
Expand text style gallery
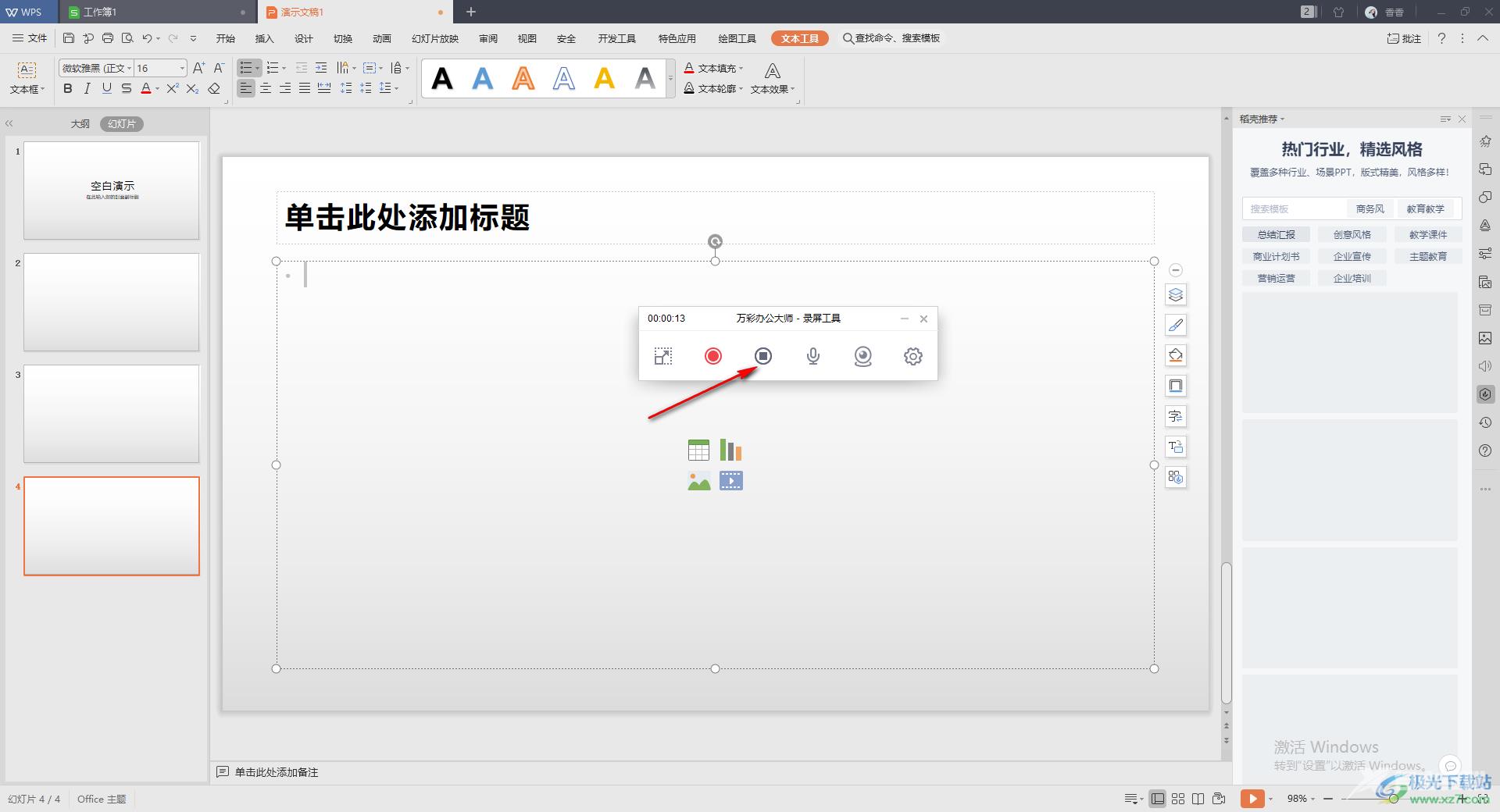pyautogui.click(x=670, y=79)
